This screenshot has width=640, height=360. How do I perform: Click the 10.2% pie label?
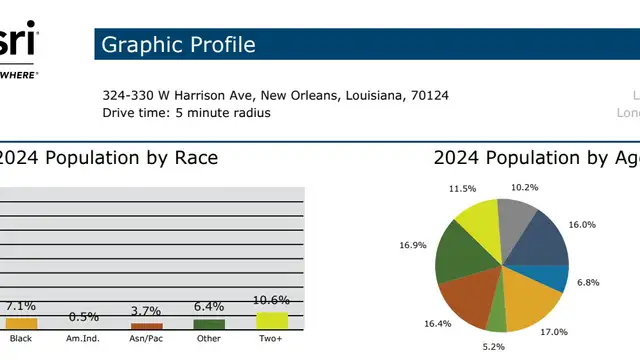[x=524, y=188]
